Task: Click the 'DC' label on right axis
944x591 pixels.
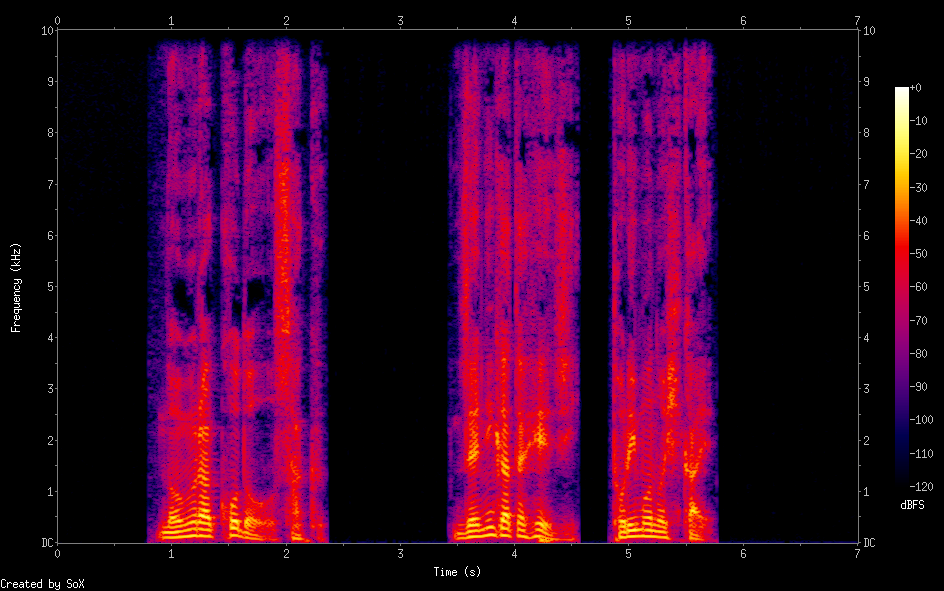Action: pyautogui.click(x=869, y=543)
